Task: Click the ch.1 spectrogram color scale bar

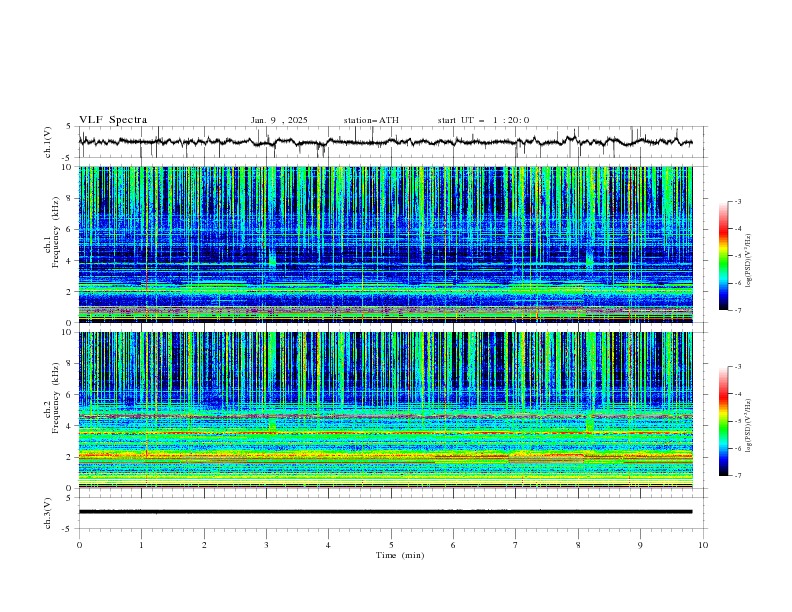Action: [723, 256]
